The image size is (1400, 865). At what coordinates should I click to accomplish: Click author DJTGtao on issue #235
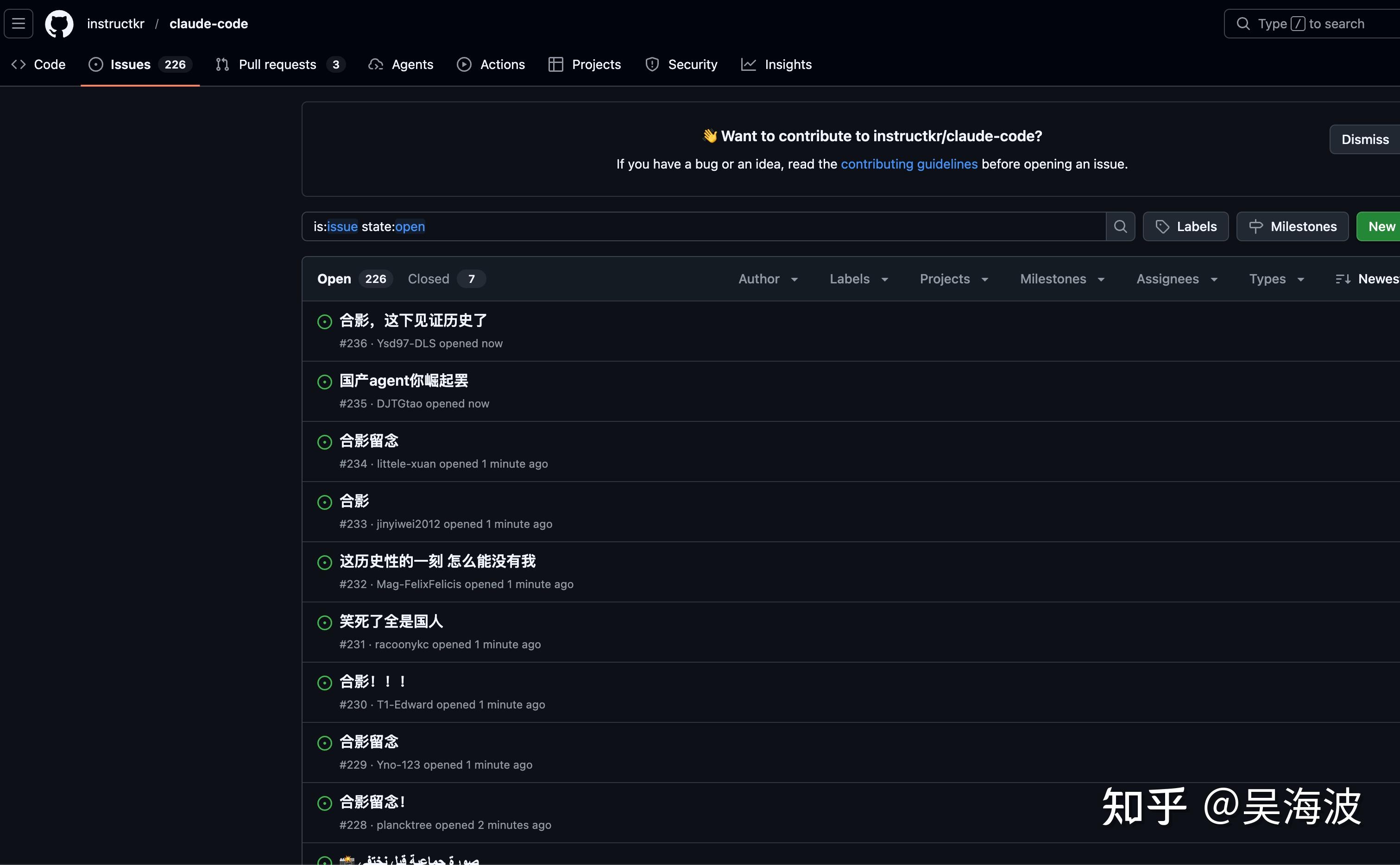pos(399,403)
